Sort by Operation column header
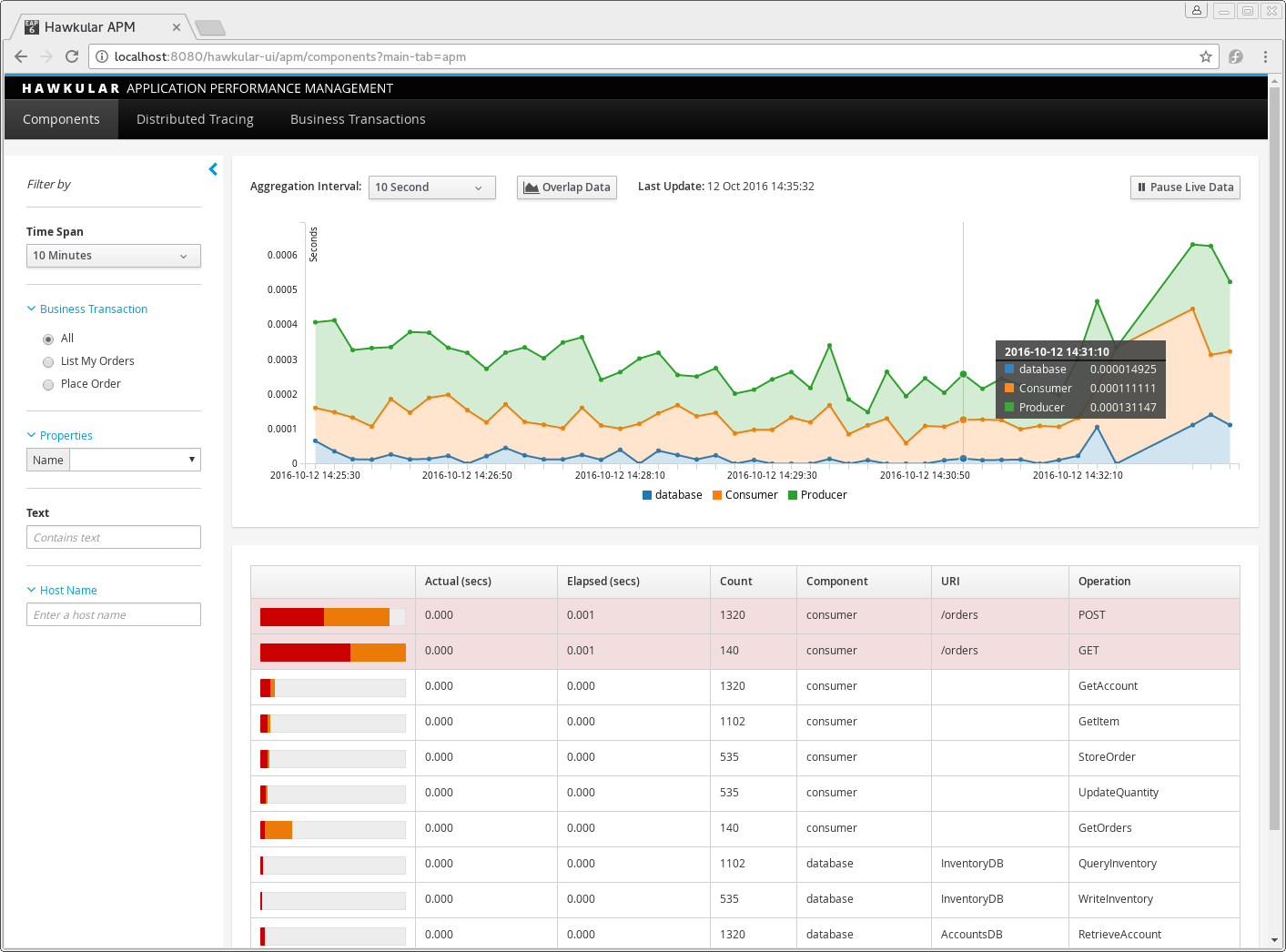 coord(1154,582)
